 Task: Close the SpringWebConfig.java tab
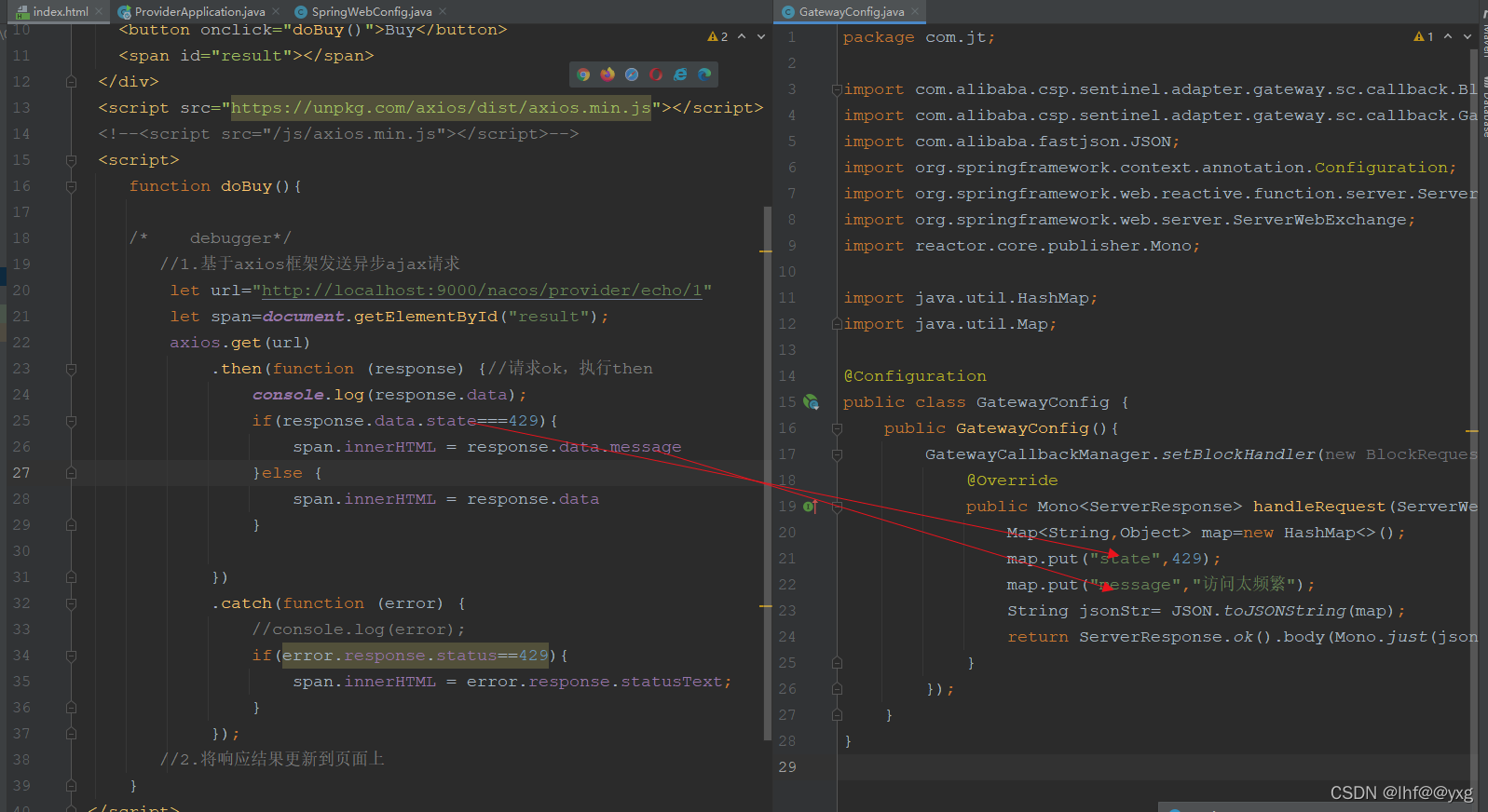tap(443, 11)
